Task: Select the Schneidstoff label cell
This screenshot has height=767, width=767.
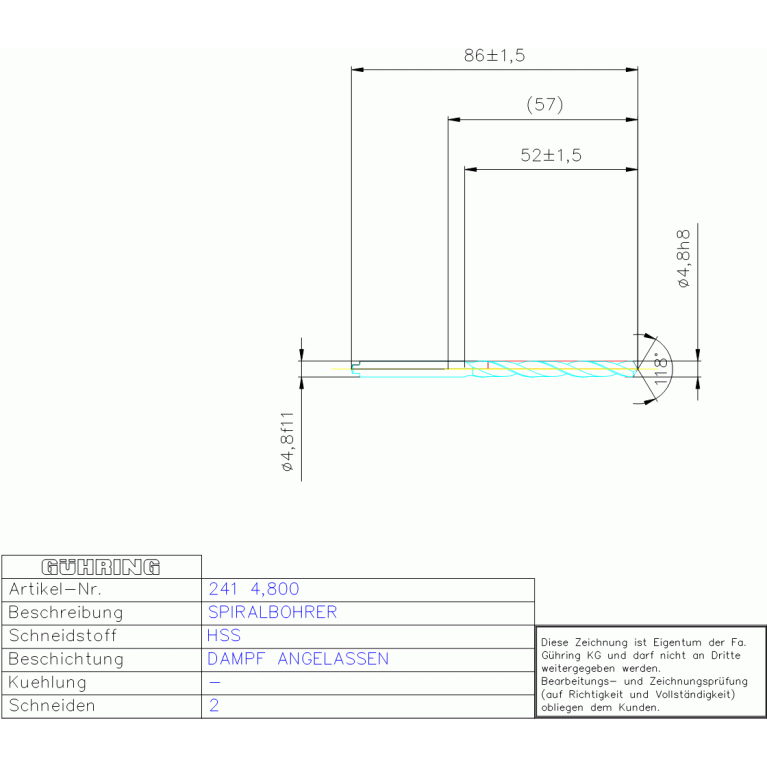Action: coord(63,635)
